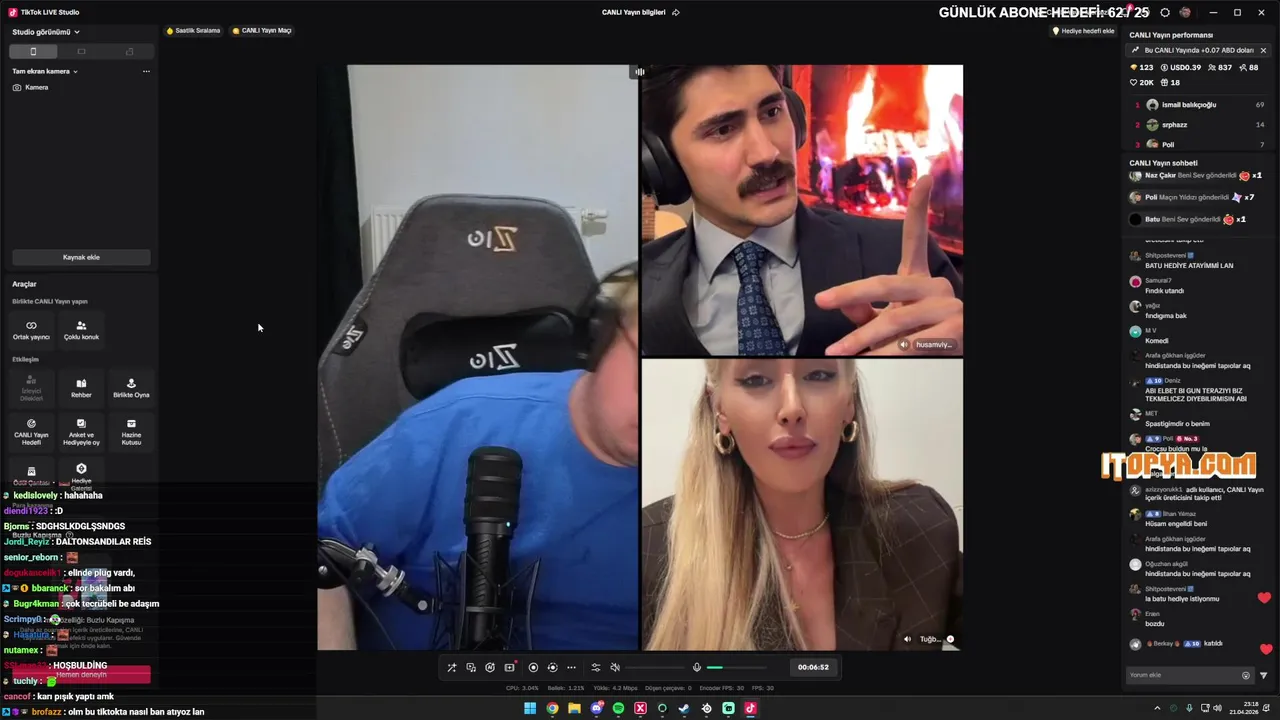1280x720 pixels.
Task: Open the Birlikte Oyna tool
Action: point(131,388)
